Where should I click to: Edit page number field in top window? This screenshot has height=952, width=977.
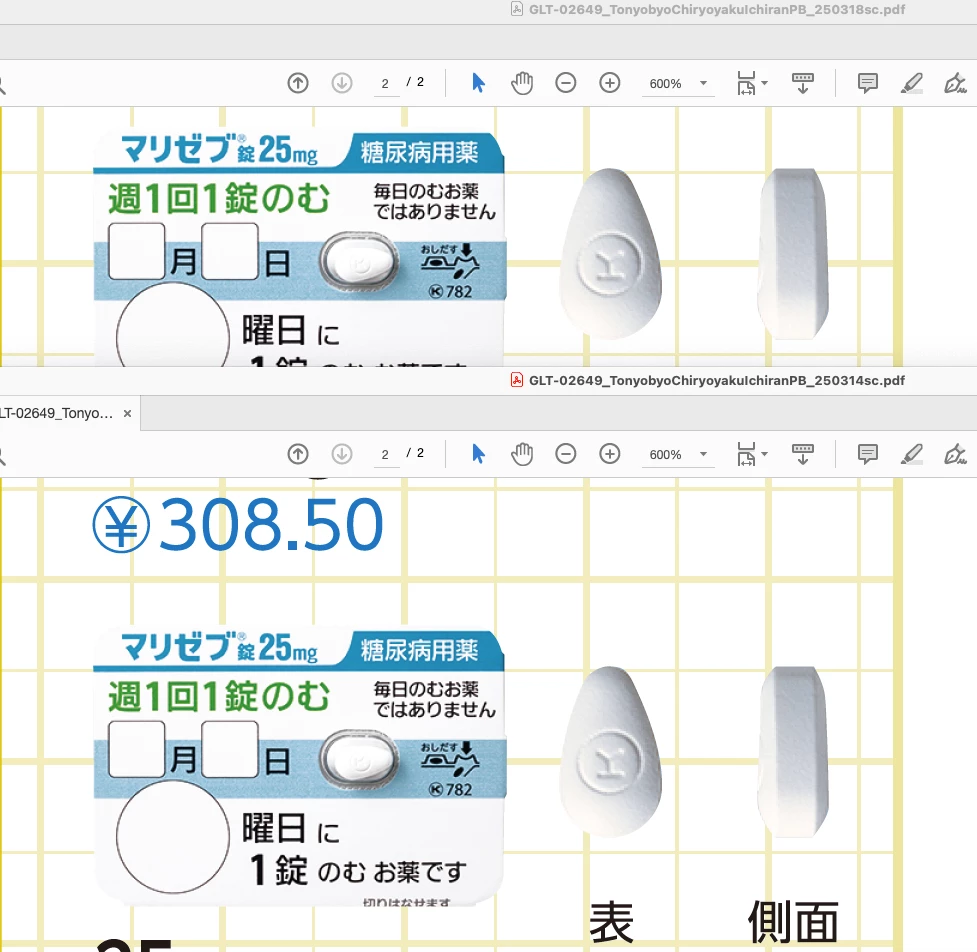386,83
